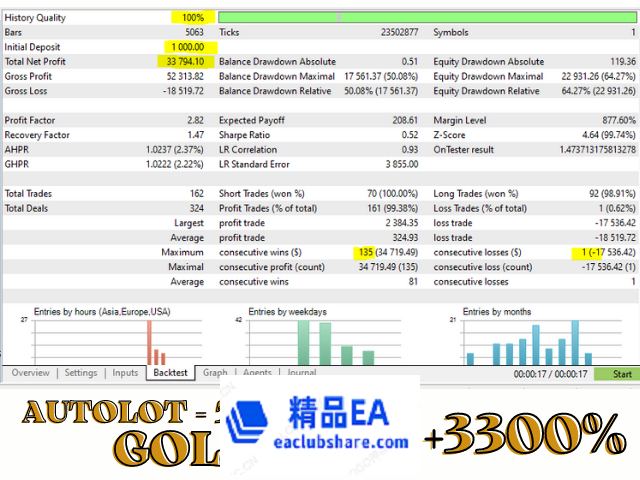640x480 pixels.
Task: Select the Largest loss trade value -17 536.42
Action: pos(615,223)
